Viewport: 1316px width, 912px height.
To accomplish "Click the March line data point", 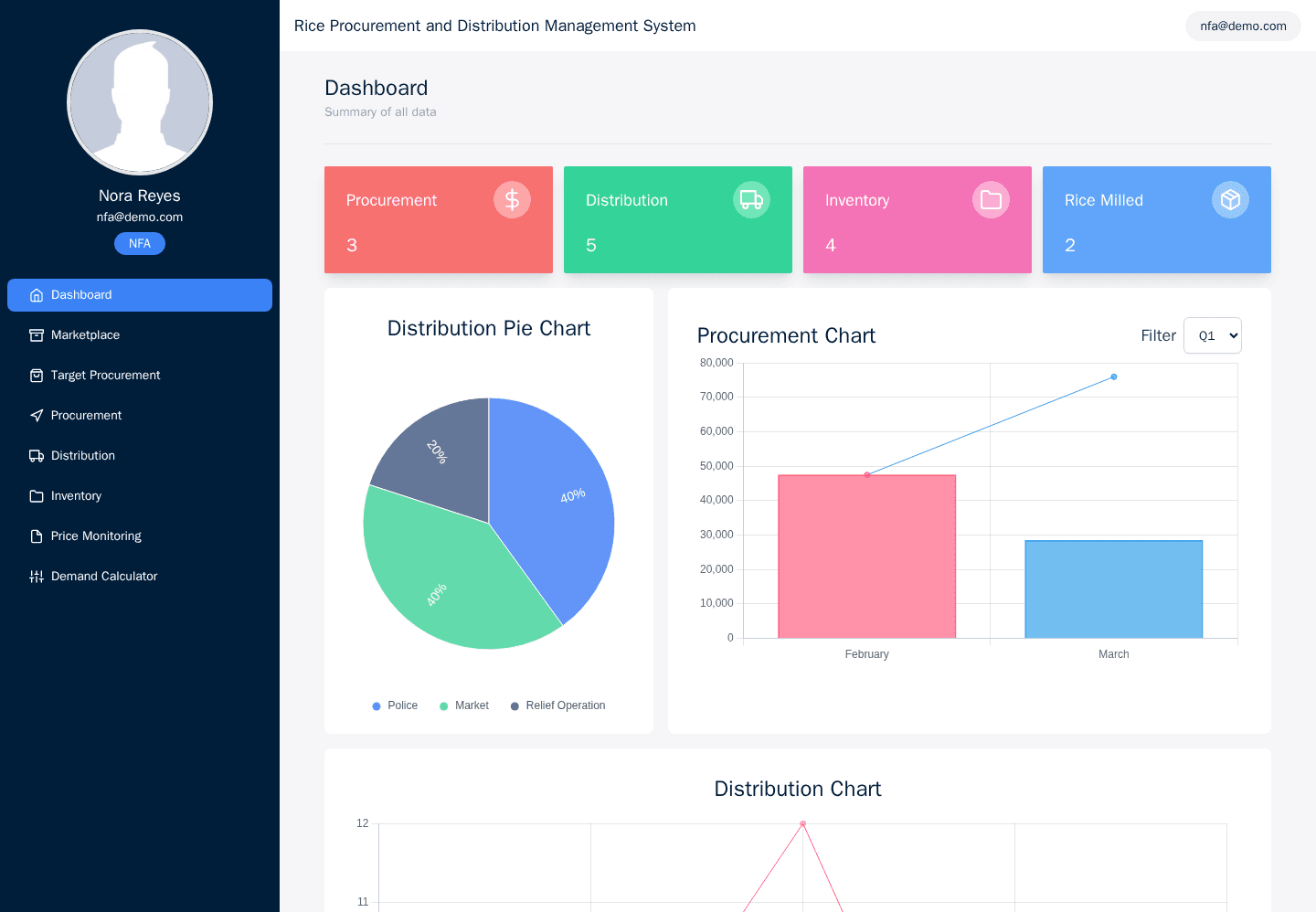I will [x=1114, y=376].
